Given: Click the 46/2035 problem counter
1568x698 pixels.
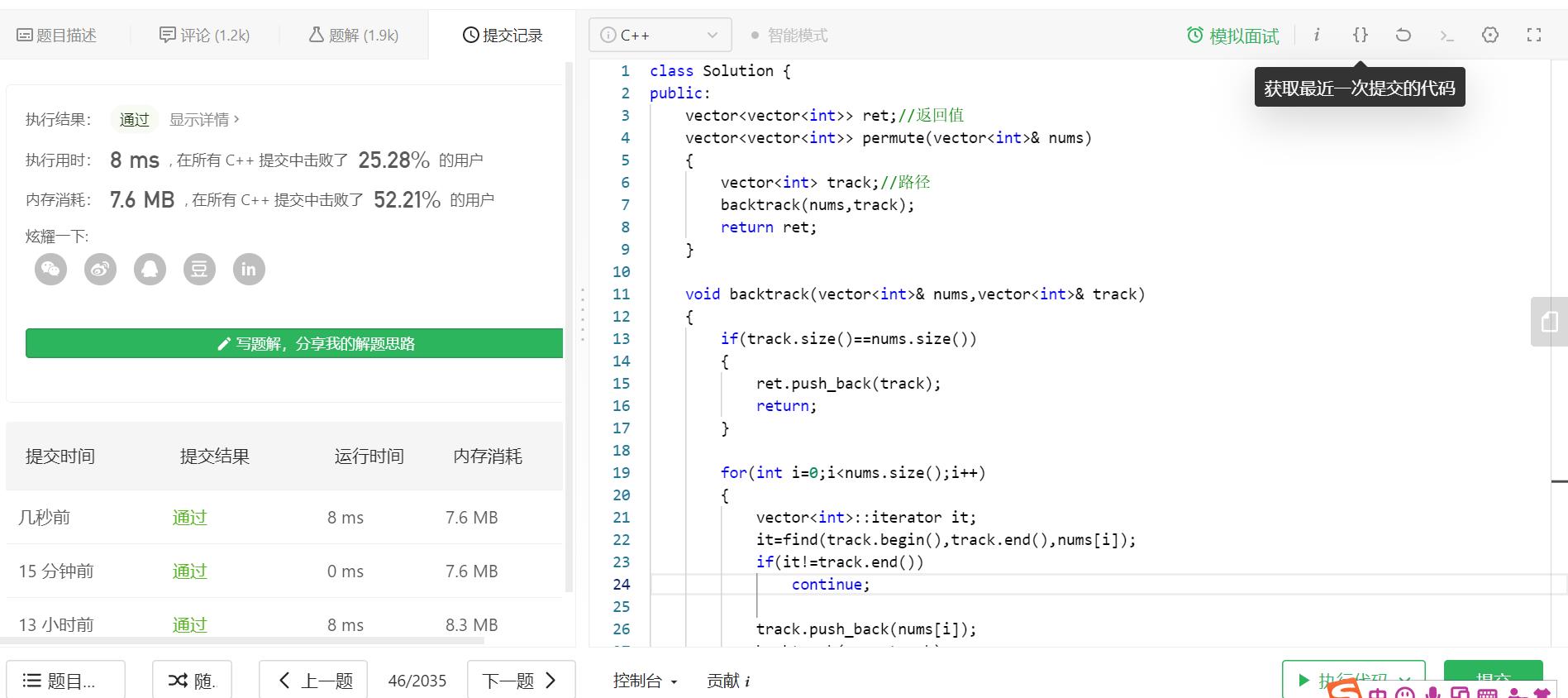Looking at the screenshot, I should pos(417,681).
